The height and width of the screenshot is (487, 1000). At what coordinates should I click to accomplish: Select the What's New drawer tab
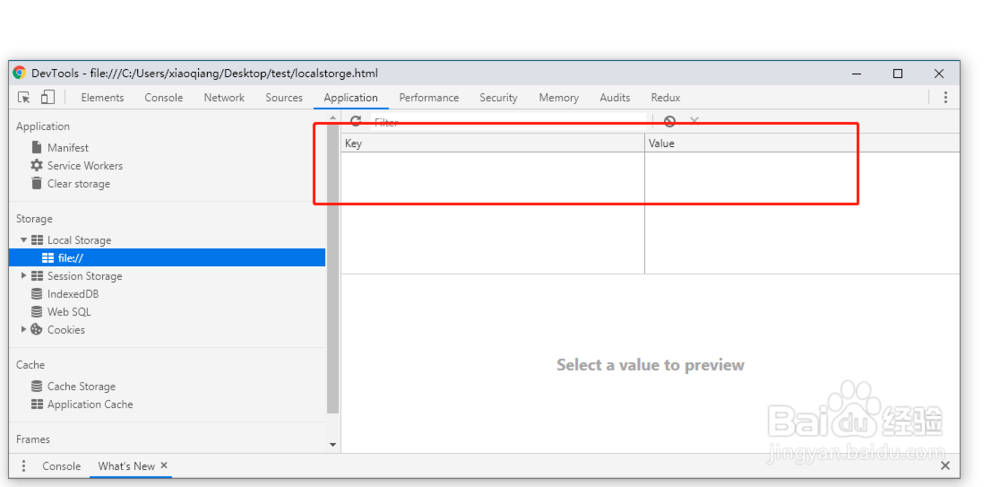tap(126, 466)
